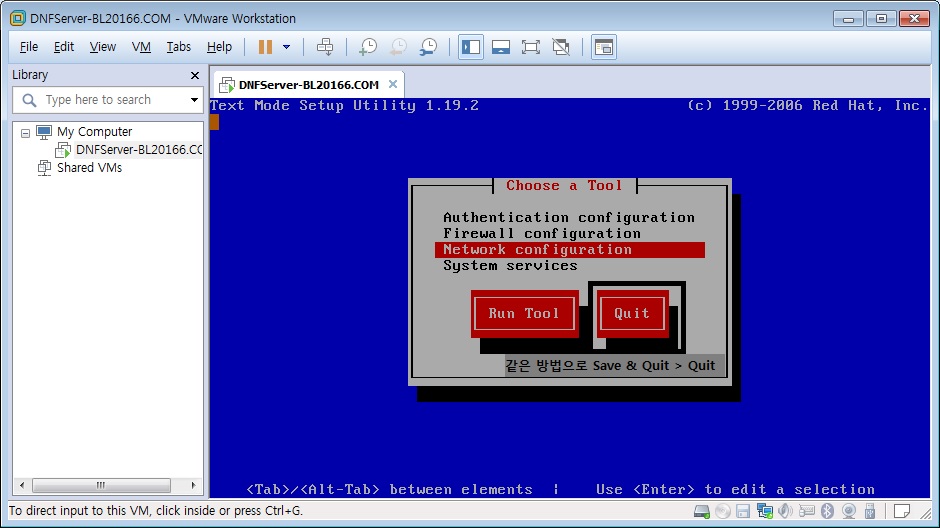The height and width of the screenshot is (528, 940).
Task: Revert to the previous snapshot icon
Action: coord(398,47)
